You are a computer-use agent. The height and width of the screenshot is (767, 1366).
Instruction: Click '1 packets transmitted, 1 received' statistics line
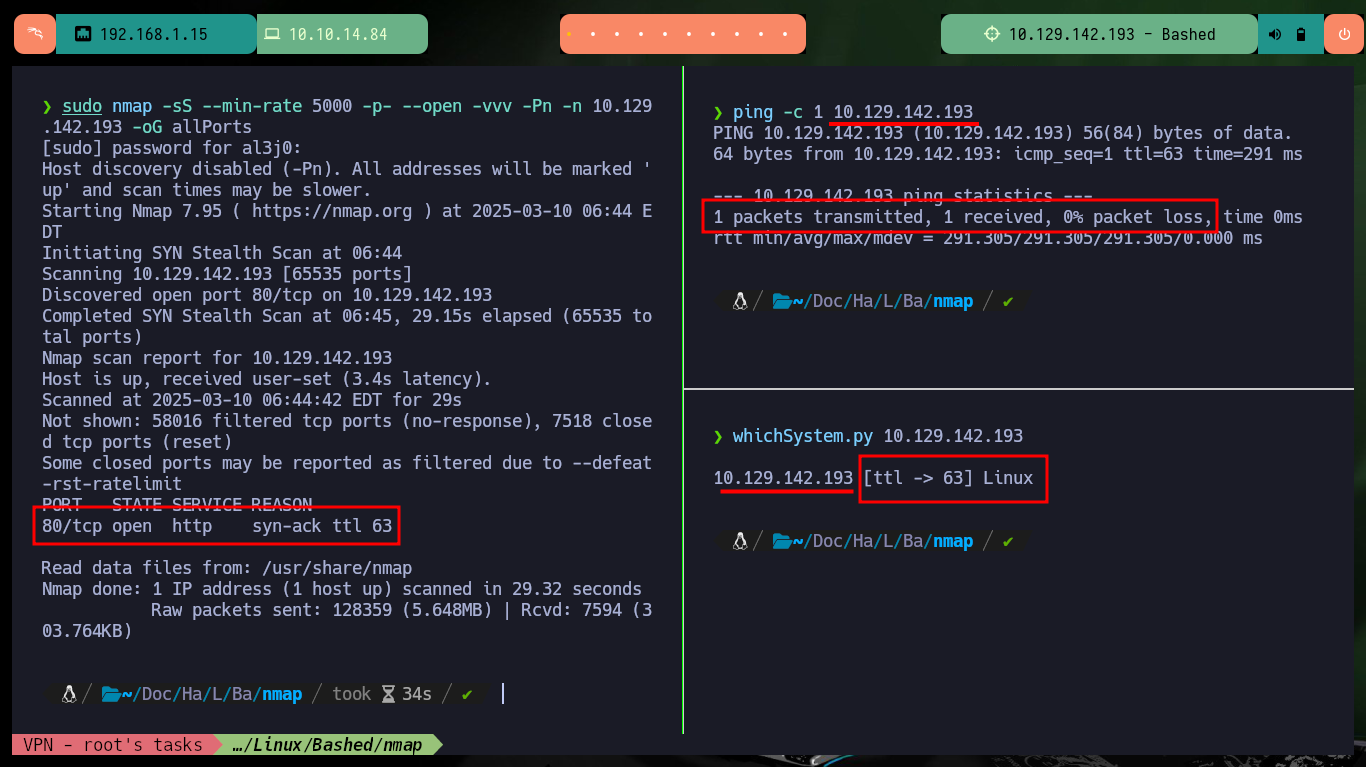[x=1008, y=217]
